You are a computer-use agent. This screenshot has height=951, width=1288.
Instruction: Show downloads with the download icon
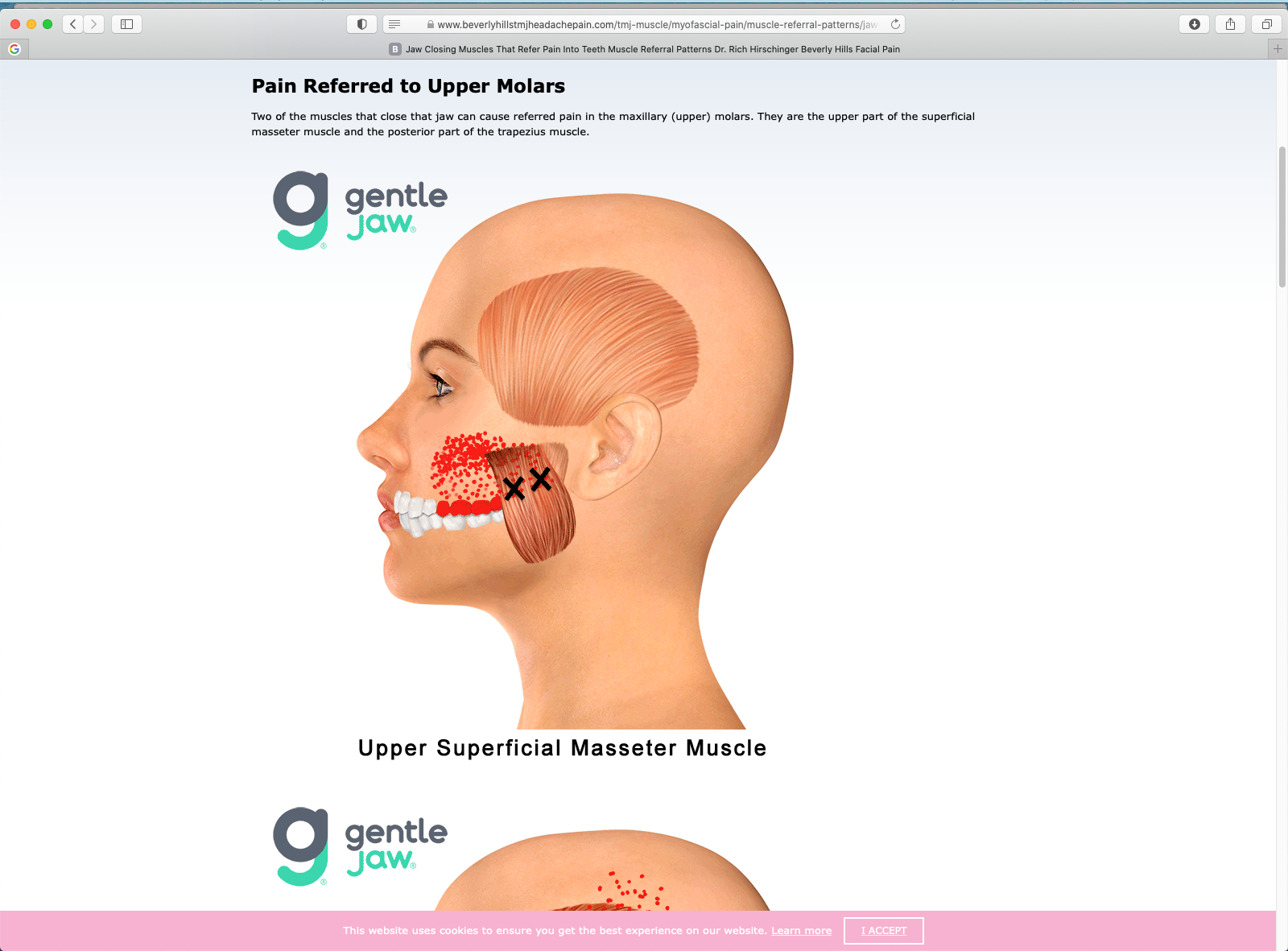coord(1195,24)
